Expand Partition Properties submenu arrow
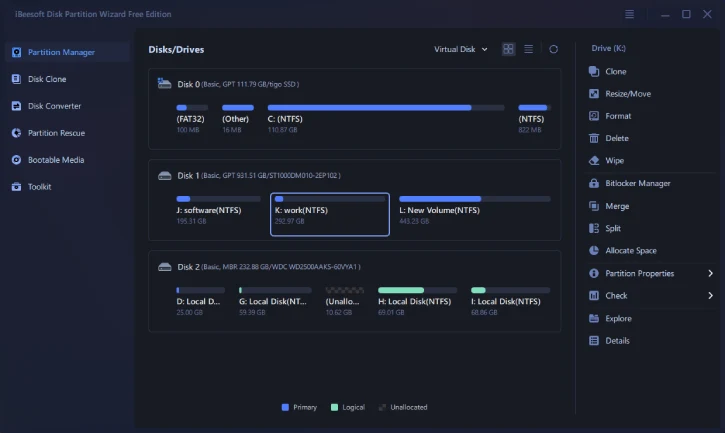 710,273
